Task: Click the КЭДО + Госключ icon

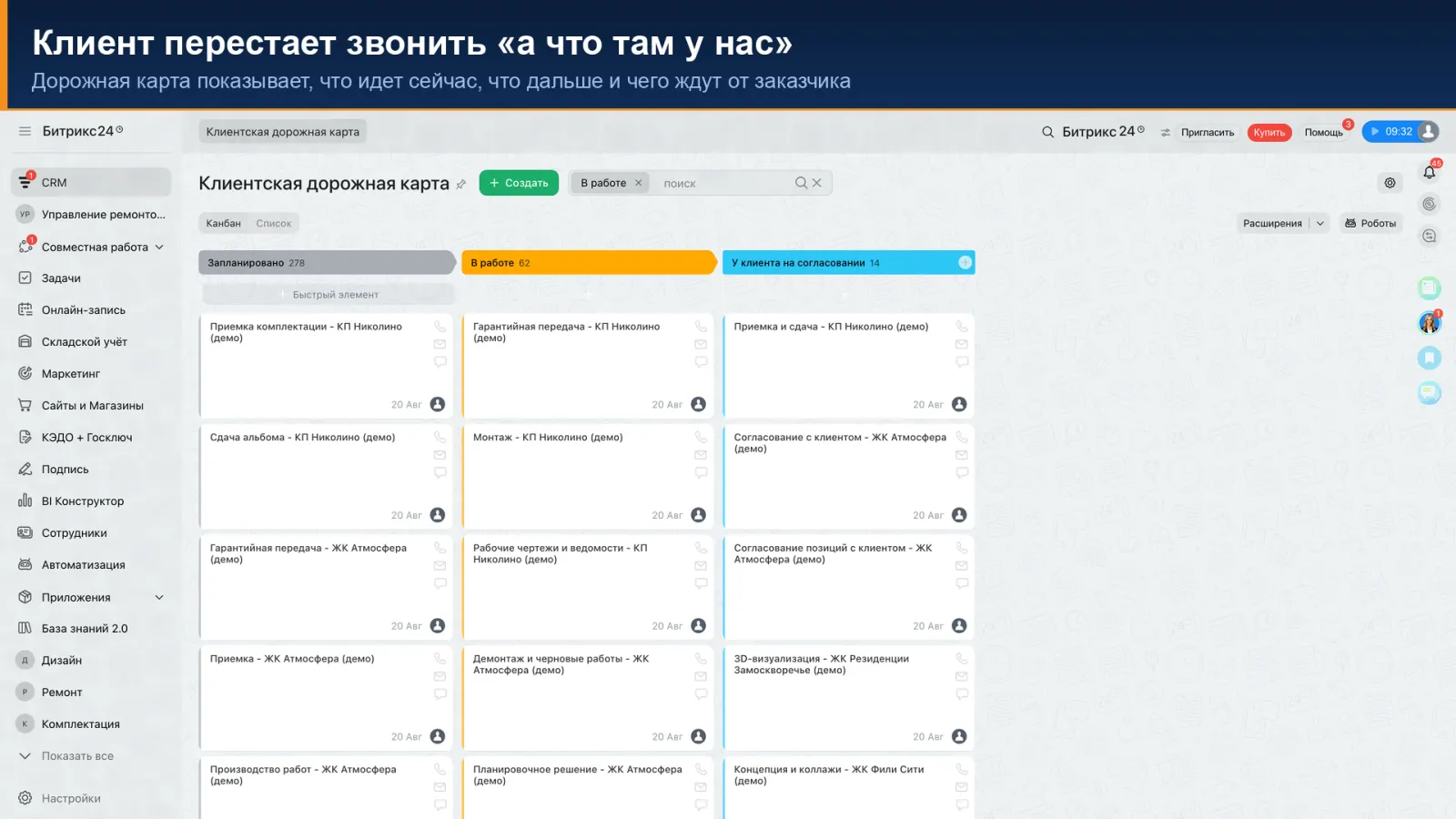Action: [x=25, y=438]
